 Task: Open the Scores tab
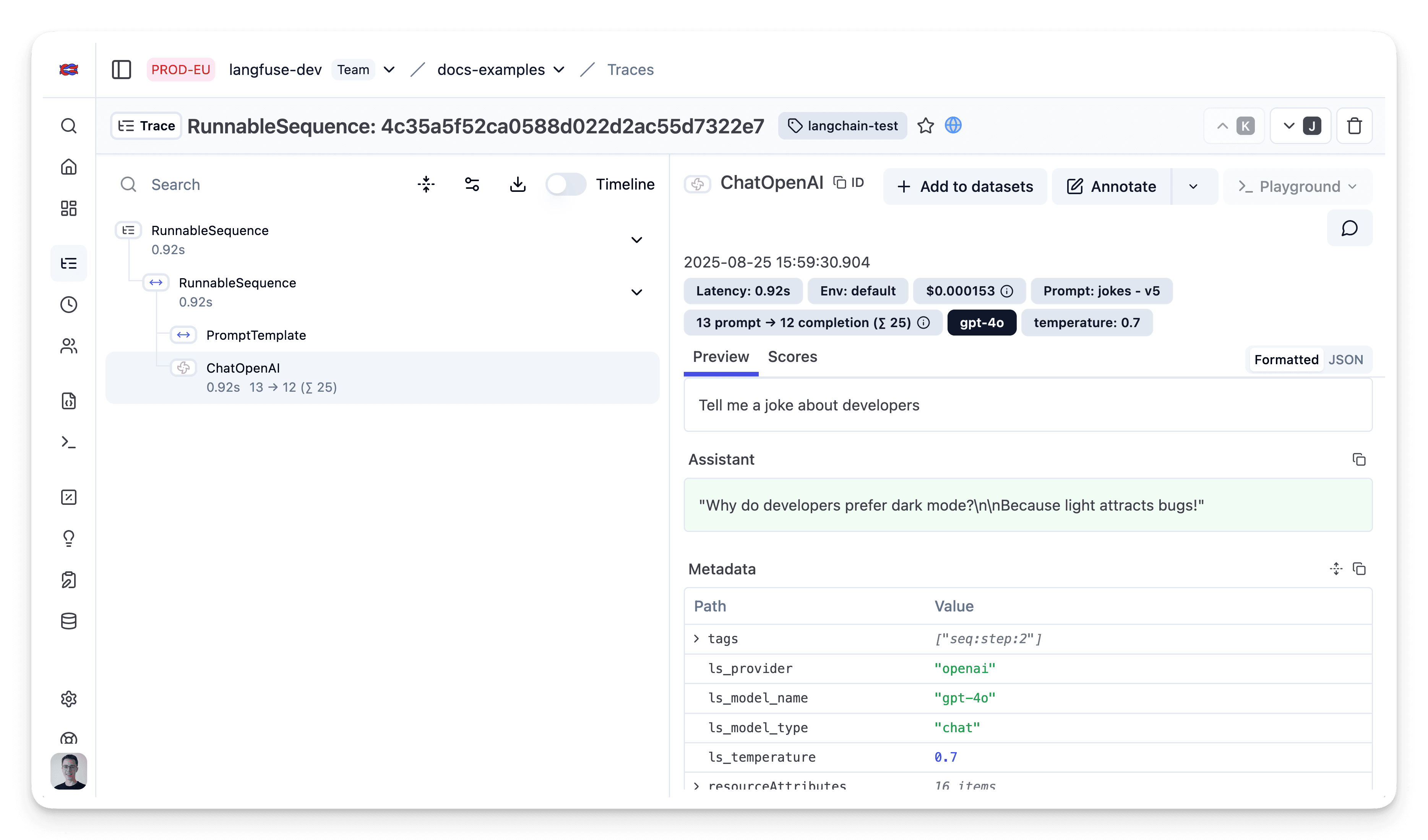(x=792, y=357)
